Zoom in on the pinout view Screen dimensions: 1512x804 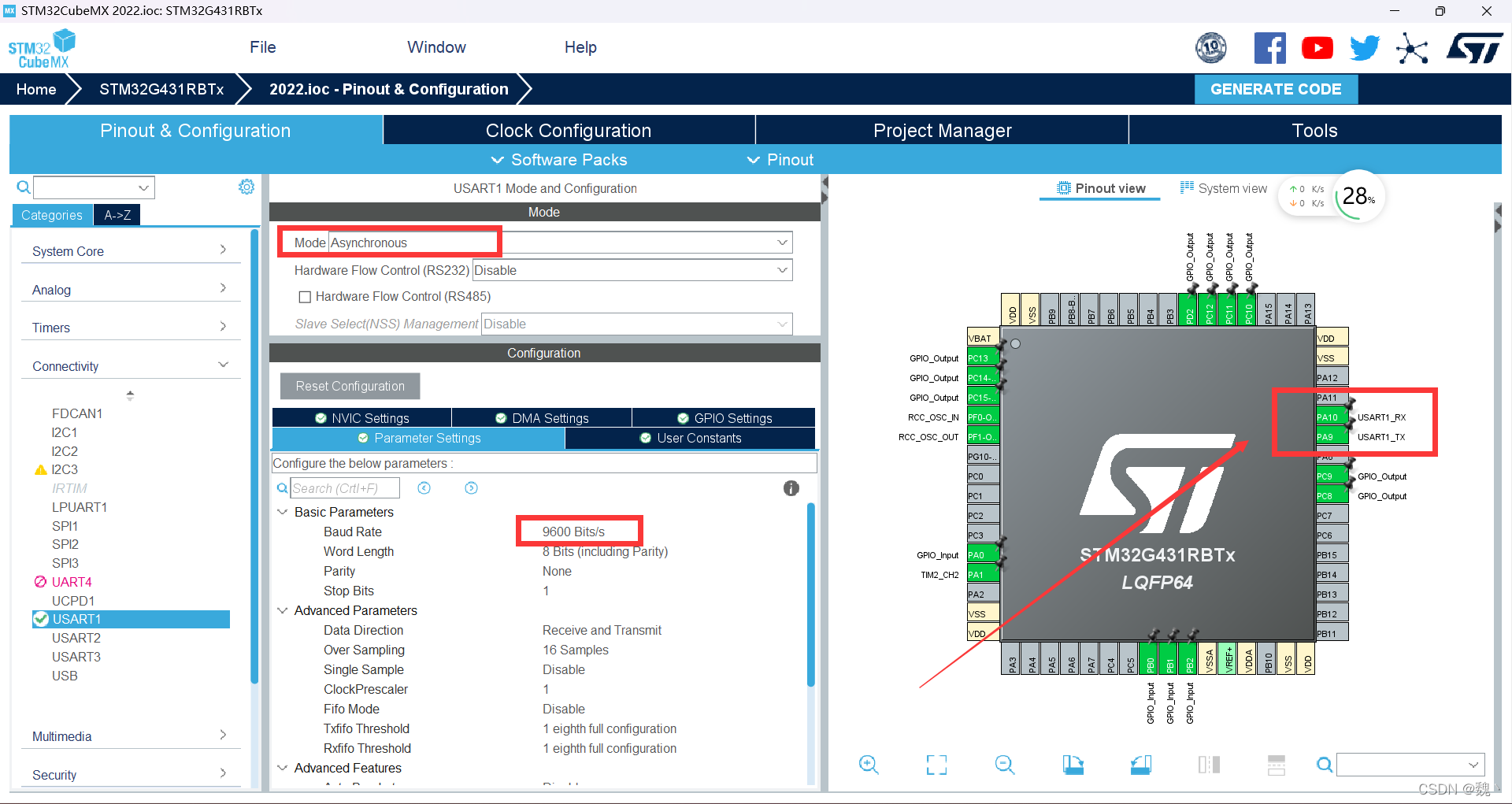coord(869,765)
